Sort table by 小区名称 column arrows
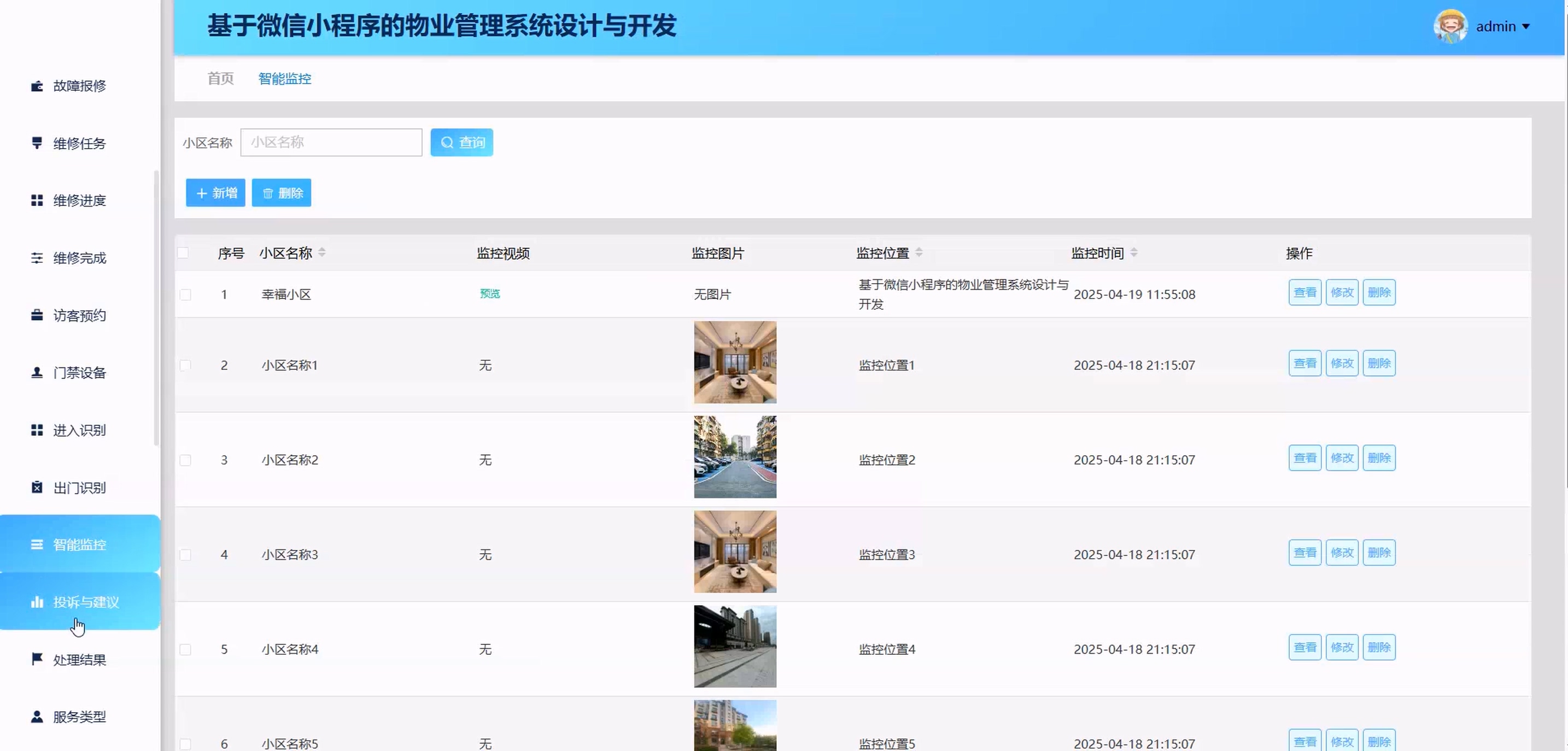The width and height of the screenshot is (1568, 751). [322, 253]
